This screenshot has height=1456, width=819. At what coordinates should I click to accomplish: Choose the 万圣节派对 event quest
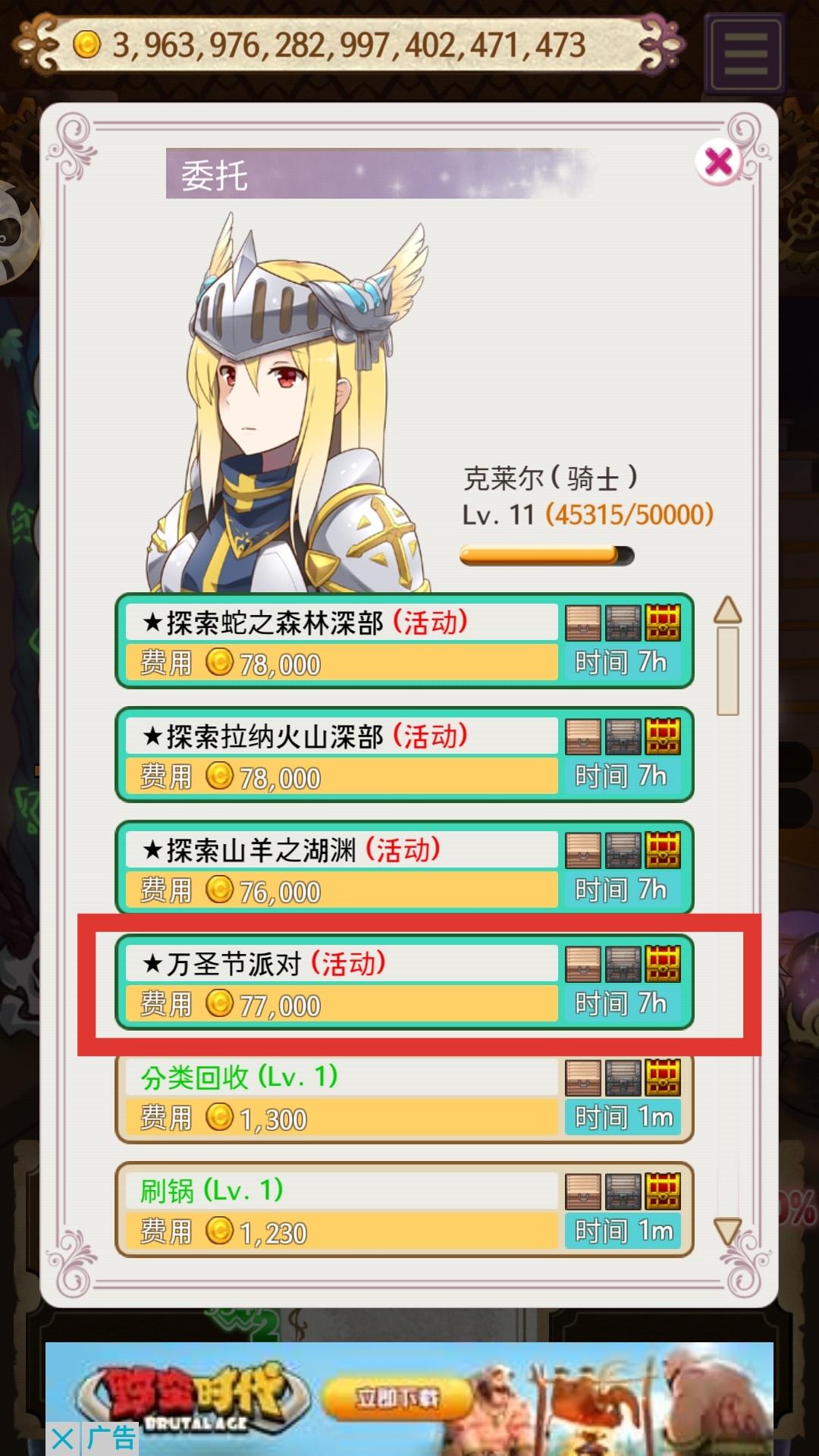(404, 982)
